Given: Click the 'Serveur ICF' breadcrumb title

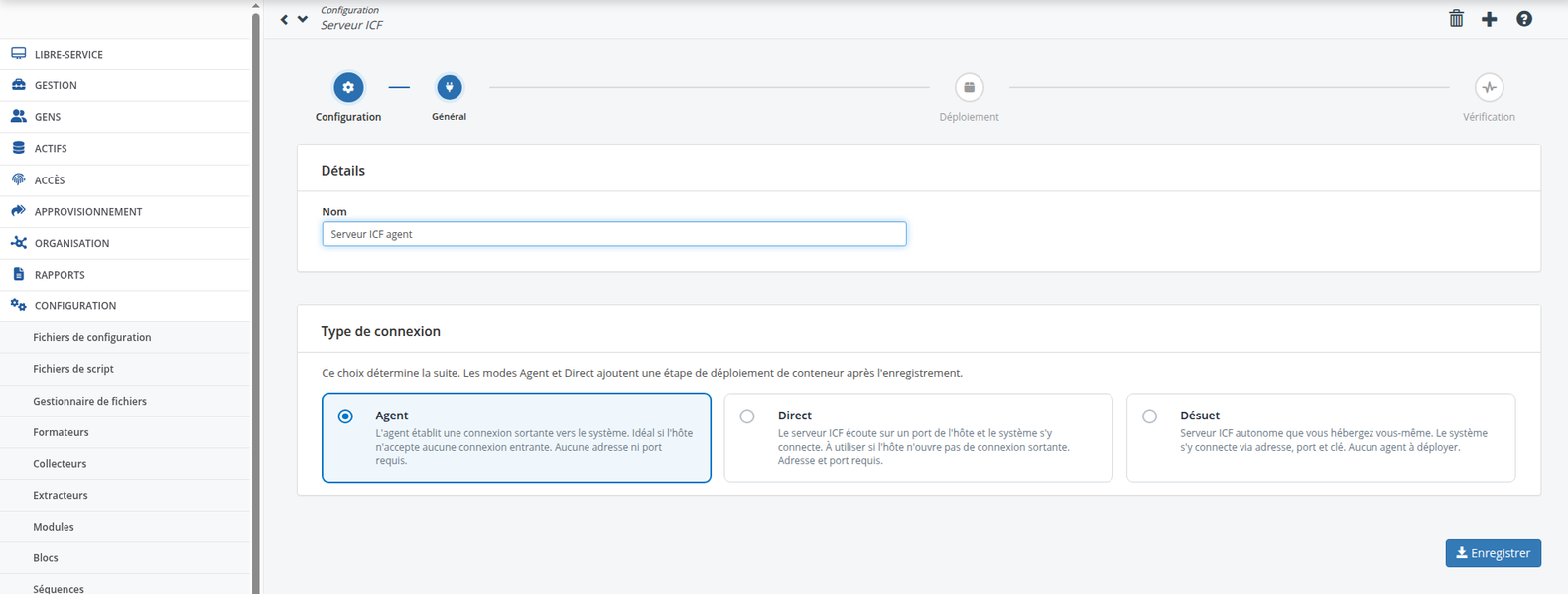Looking at the screenshot, I should [351, 25].
